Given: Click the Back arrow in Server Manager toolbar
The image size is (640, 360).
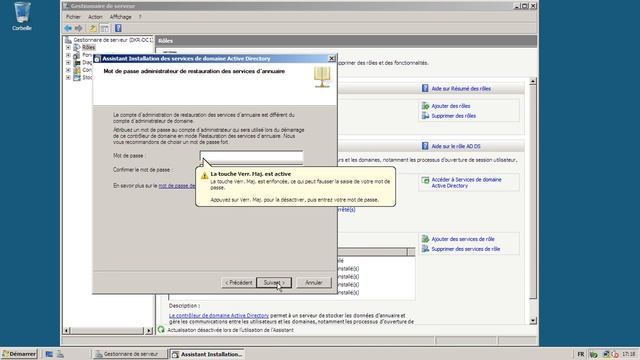Looking at the screenshot, I should pos(68,28).
